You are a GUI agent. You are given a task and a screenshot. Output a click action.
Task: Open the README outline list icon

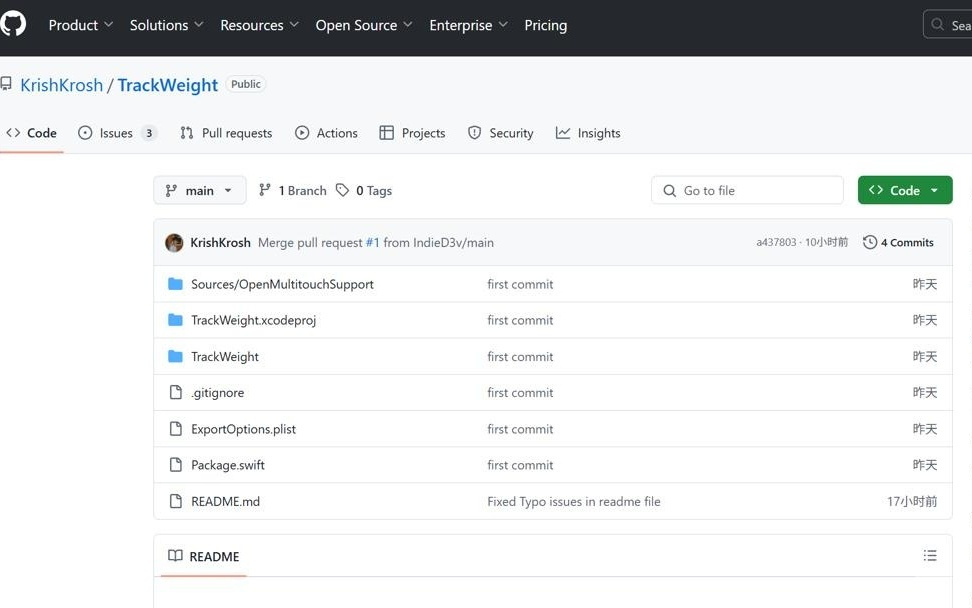[x=929, y=556]
